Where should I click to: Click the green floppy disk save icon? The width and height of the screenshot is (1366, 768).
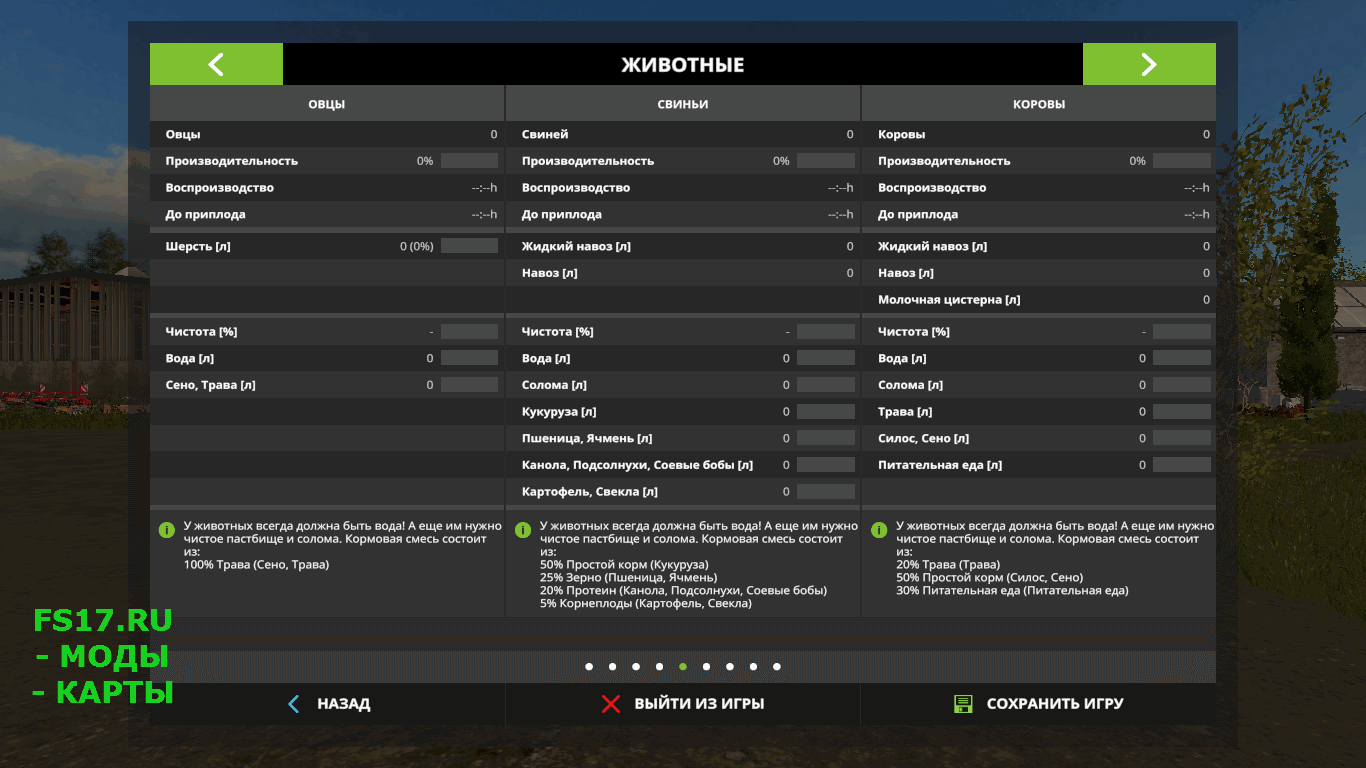963,704
